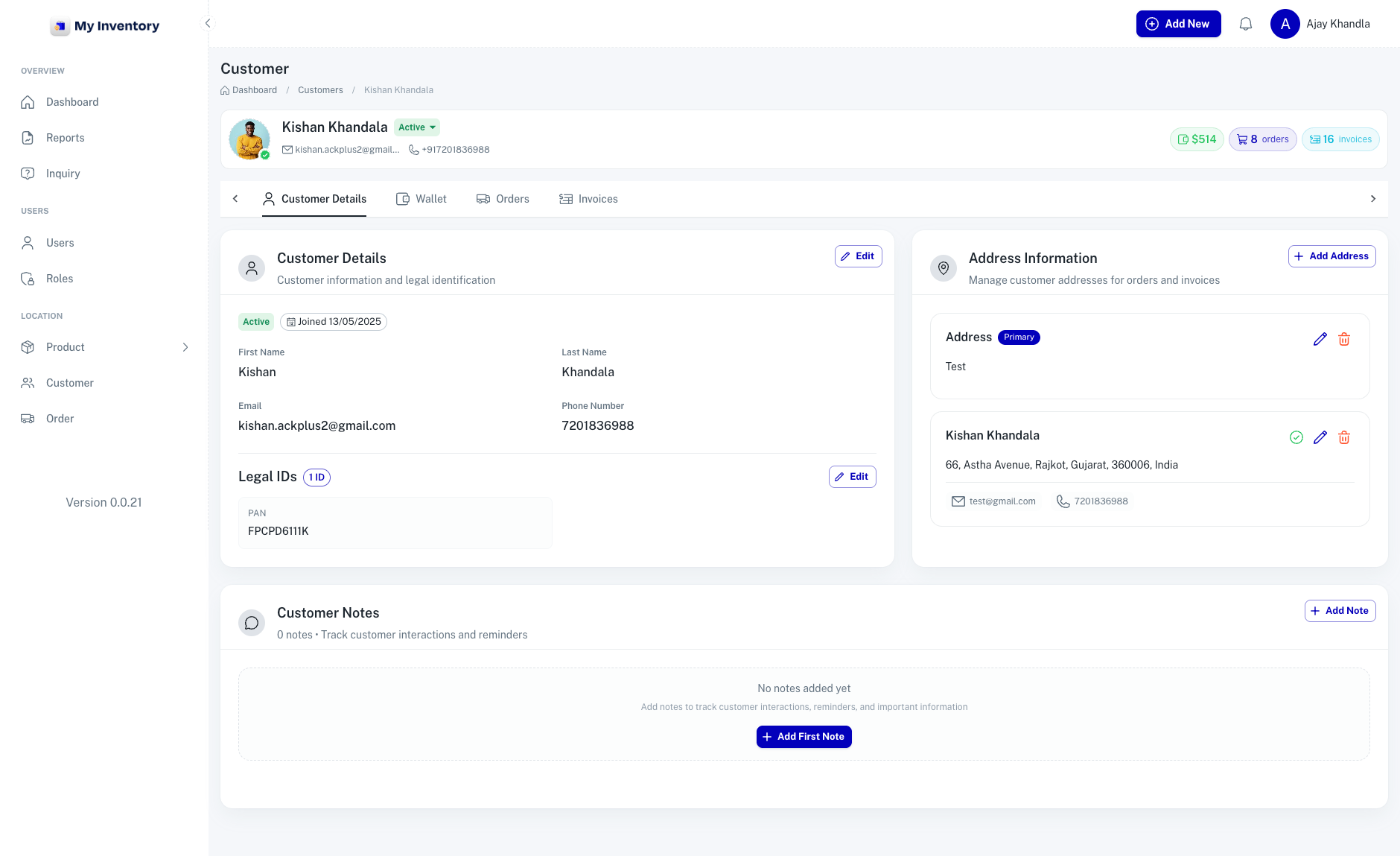Open Reports in the sidebar

[x=65, y=138]
